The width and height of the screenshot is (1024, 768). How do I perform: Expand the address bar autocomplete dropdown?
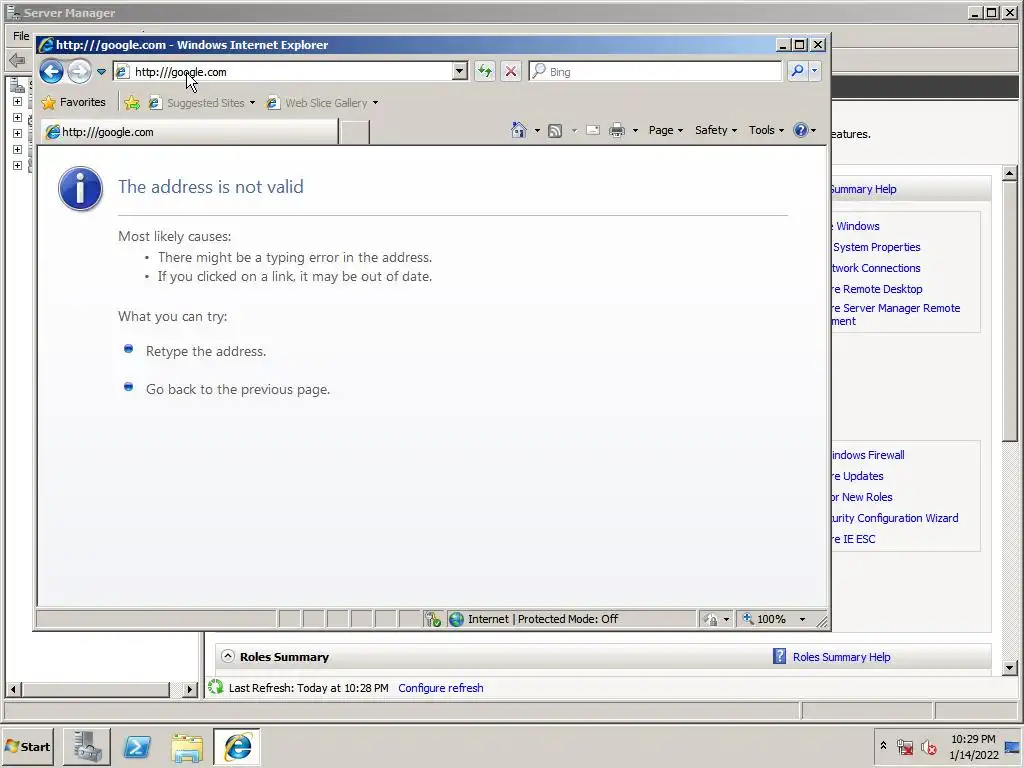coord(460,71)
